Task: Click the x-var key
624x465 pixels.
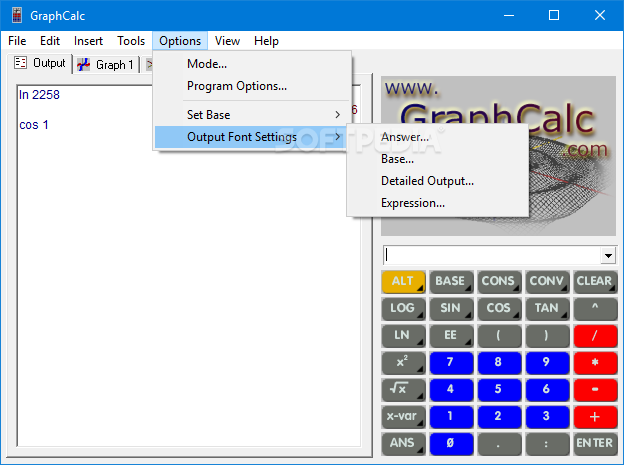Action: [403, 416]
